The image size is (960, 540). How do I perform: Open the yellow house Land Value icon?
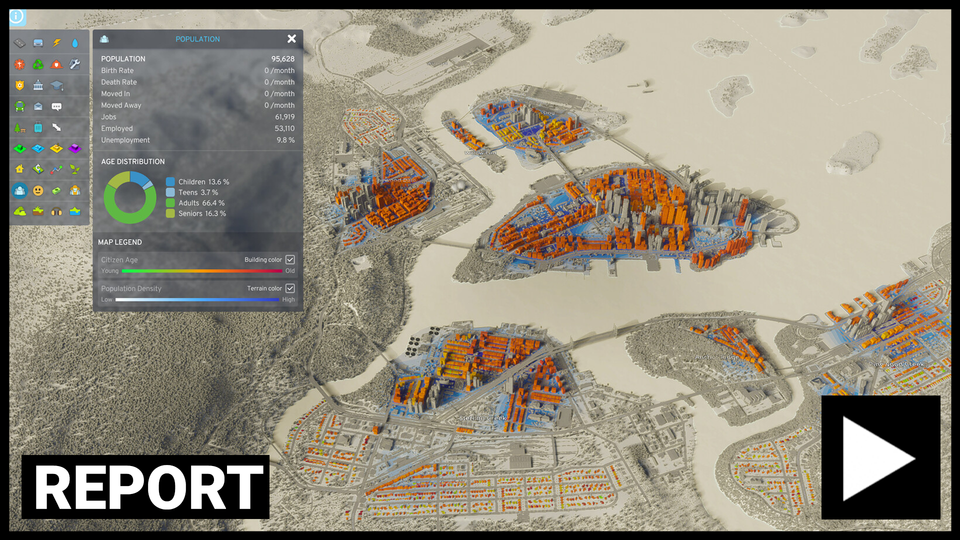(20, 169)
